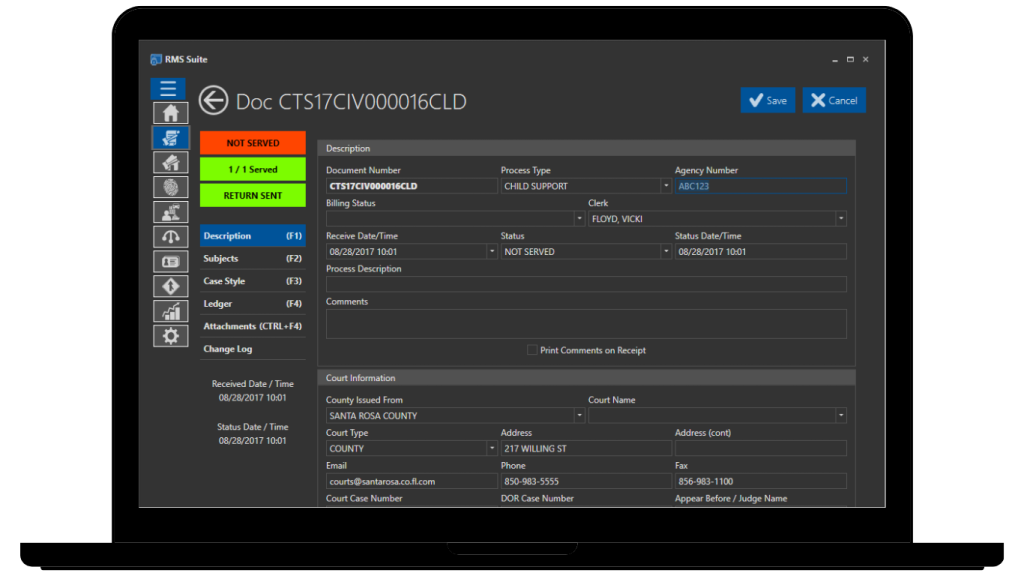Select the Home icon in sidebar

(170, 111)
